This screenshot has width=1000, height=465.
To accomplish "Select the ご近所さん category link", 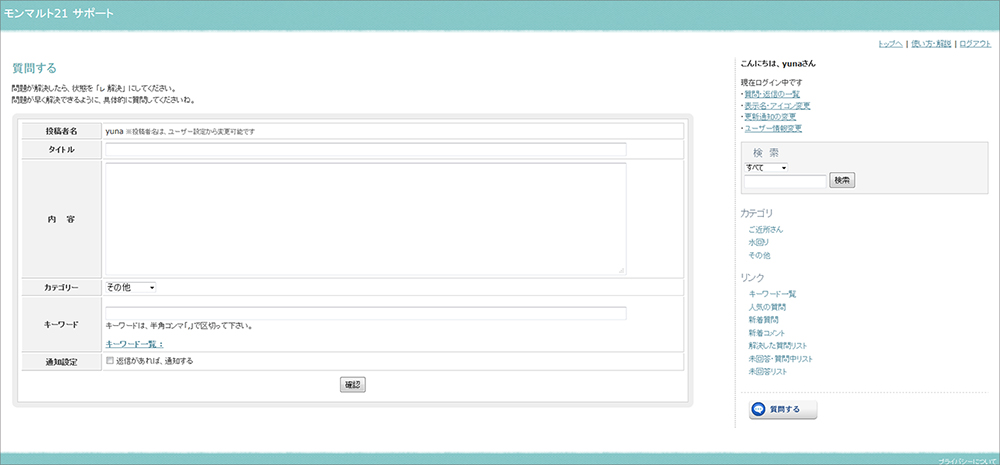I will click(766, 229).
